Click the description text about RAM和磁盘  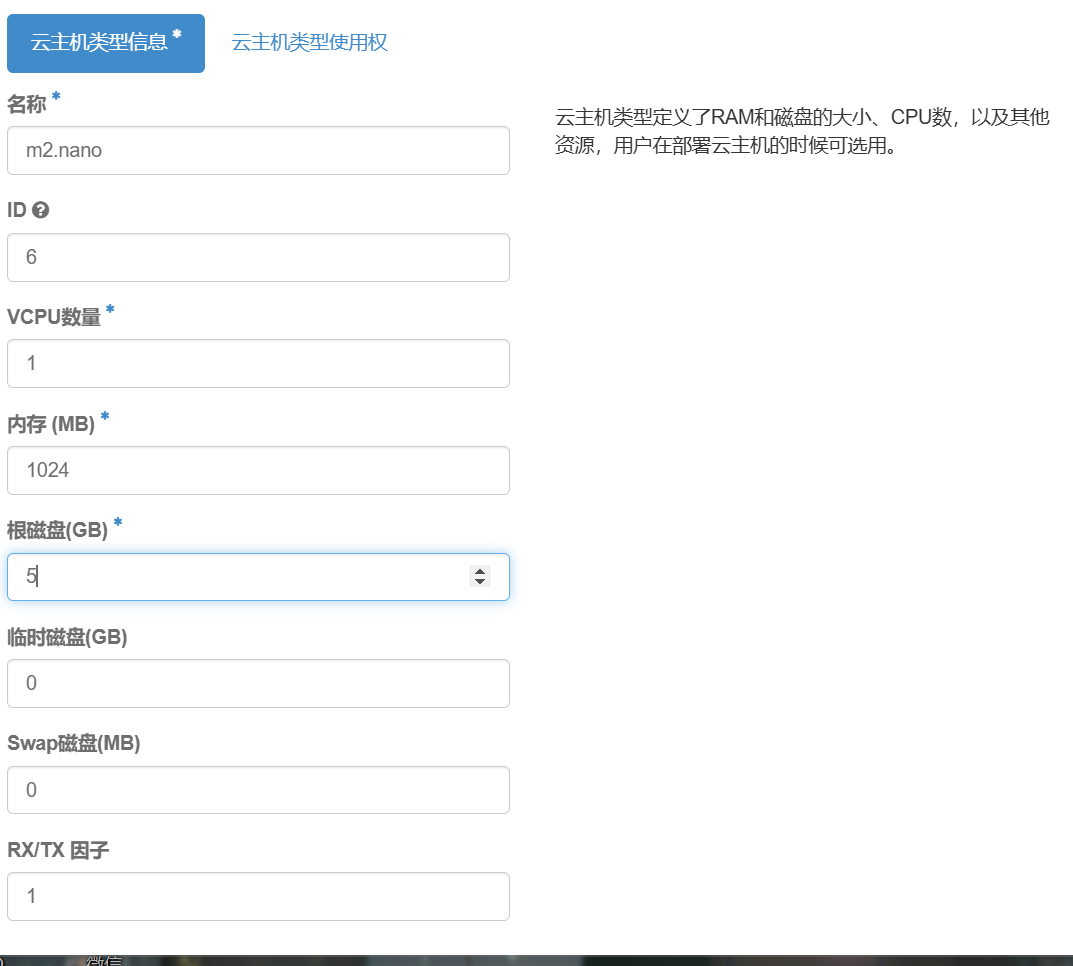[x=801, y=131]
